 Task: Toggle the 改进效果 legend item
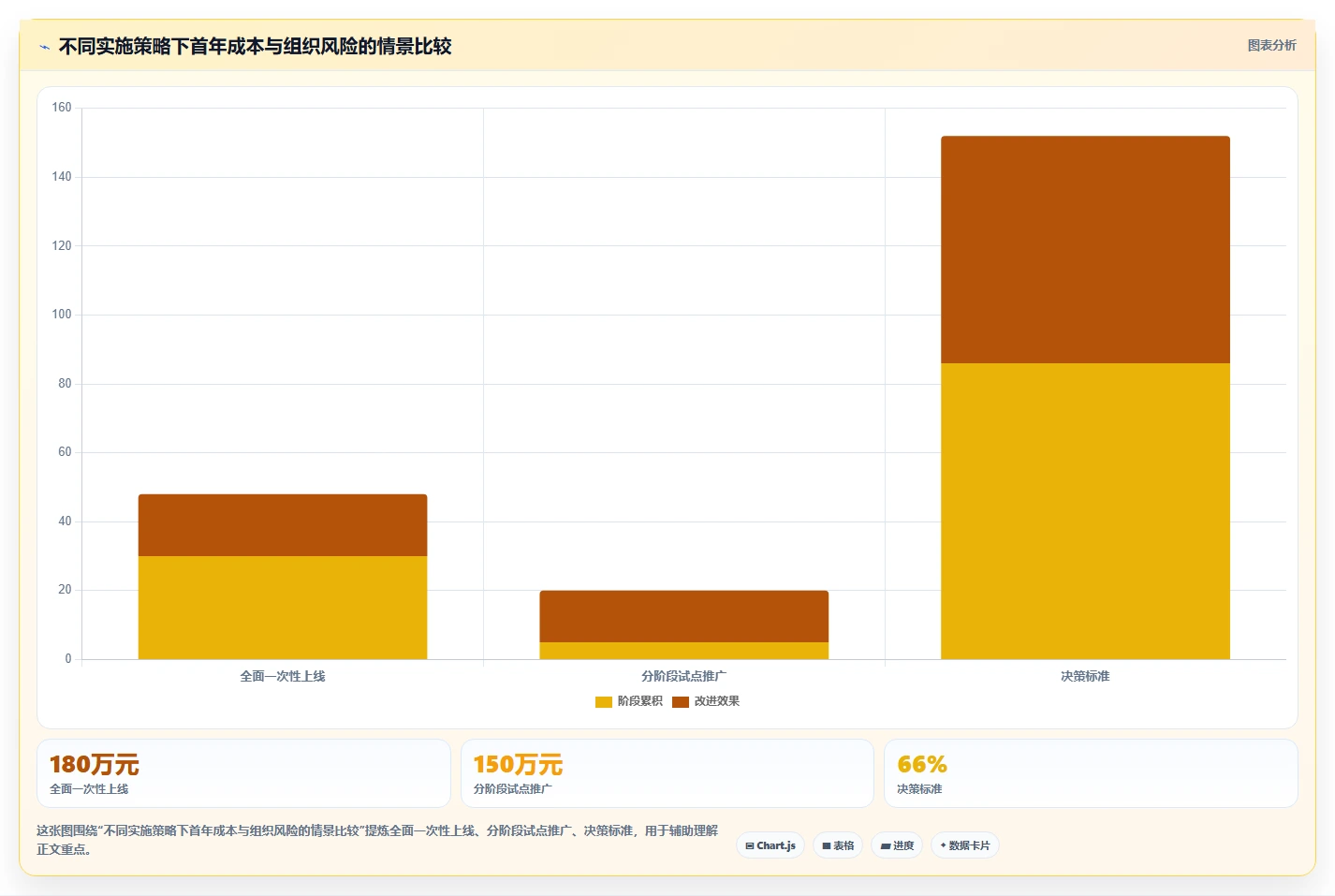(x=706, y=701)
